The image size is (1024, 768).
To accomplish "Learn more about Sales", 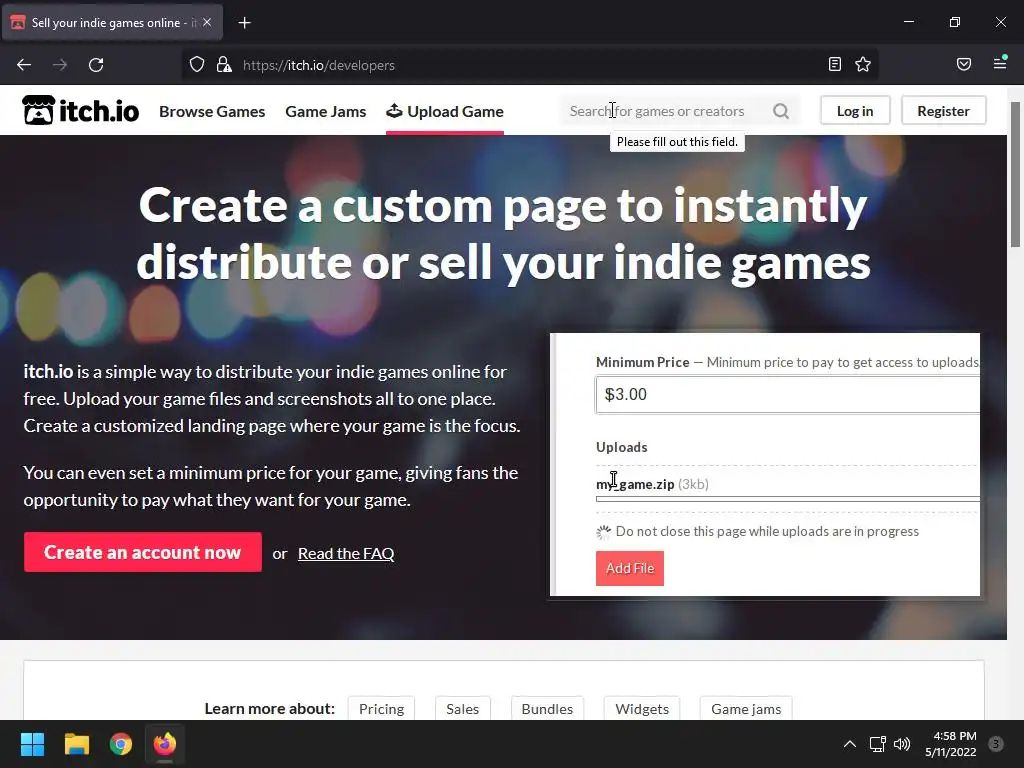I will point(462,709).
